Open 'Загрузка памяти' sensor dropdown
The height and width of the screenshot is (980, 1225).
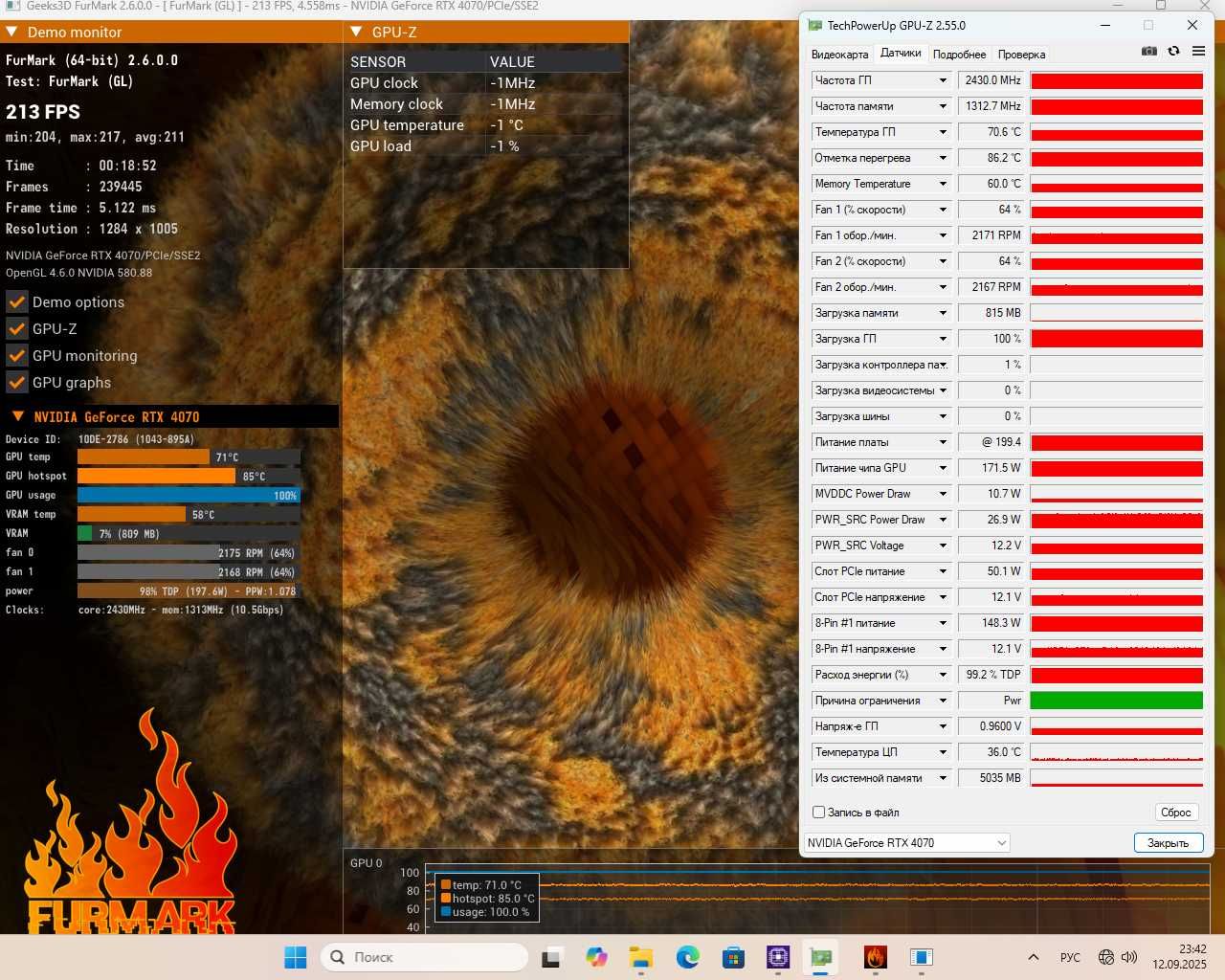(x=943, y=313)
